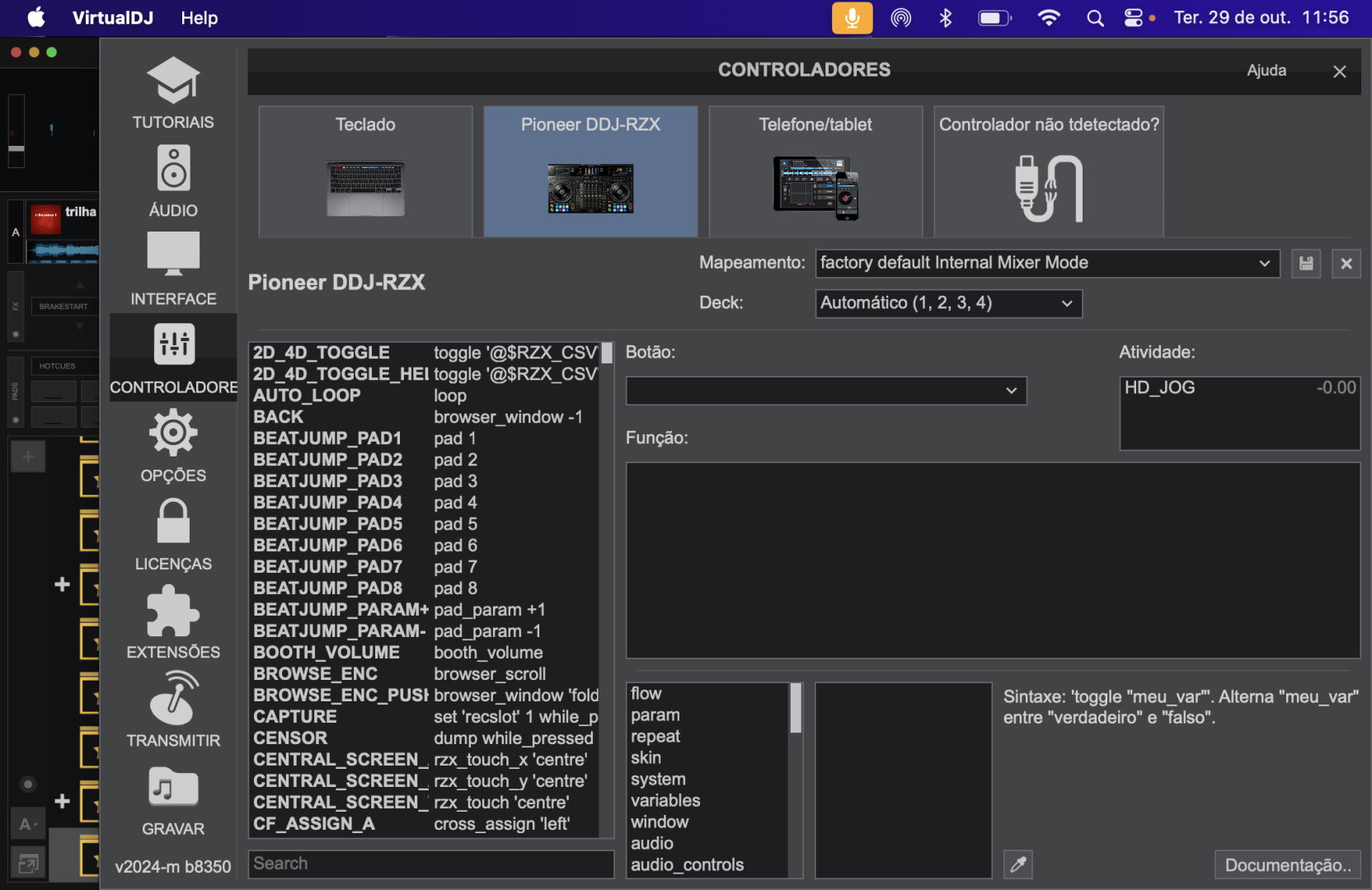Click the HD_JOG activity entry
The image size is (1372, 890).
[x=1240, y=388]
